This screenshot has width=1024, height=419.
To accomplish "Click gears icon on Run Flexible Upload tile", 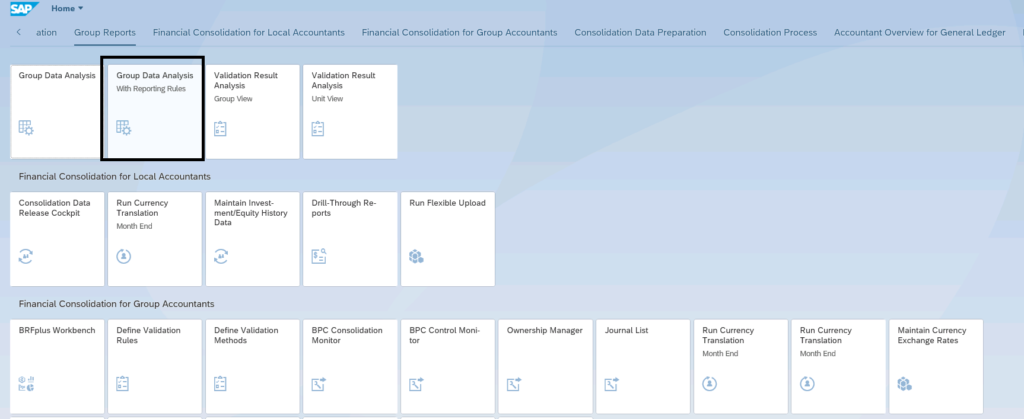I will (x=416, y=256).
